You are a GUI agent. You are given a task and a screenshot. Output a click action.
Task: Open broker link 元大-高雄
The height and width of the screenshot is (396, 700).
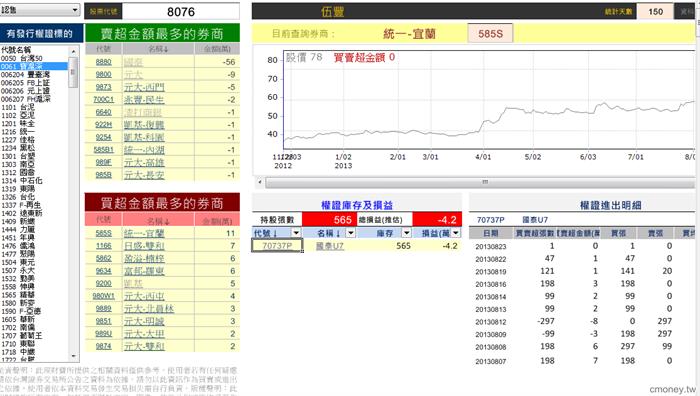pos(144,163)
